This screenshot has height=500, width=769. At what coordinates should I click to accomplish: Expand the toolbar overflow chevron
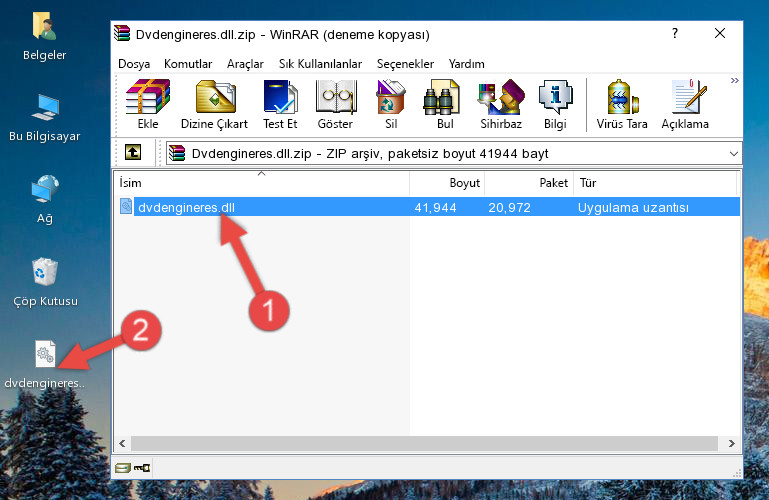pyautogui.click(x=734, y=80)
